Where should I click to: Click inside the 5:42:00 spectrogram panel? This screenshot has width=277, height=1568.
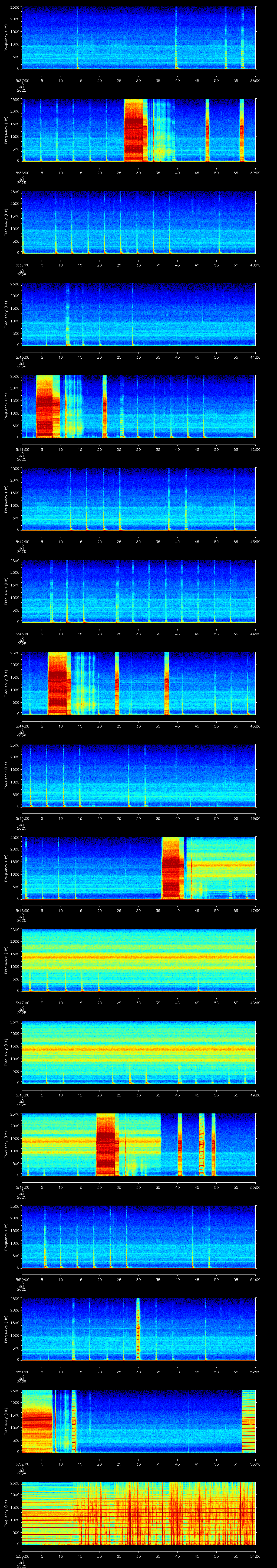pyautogui.click(x=138, y=499)
